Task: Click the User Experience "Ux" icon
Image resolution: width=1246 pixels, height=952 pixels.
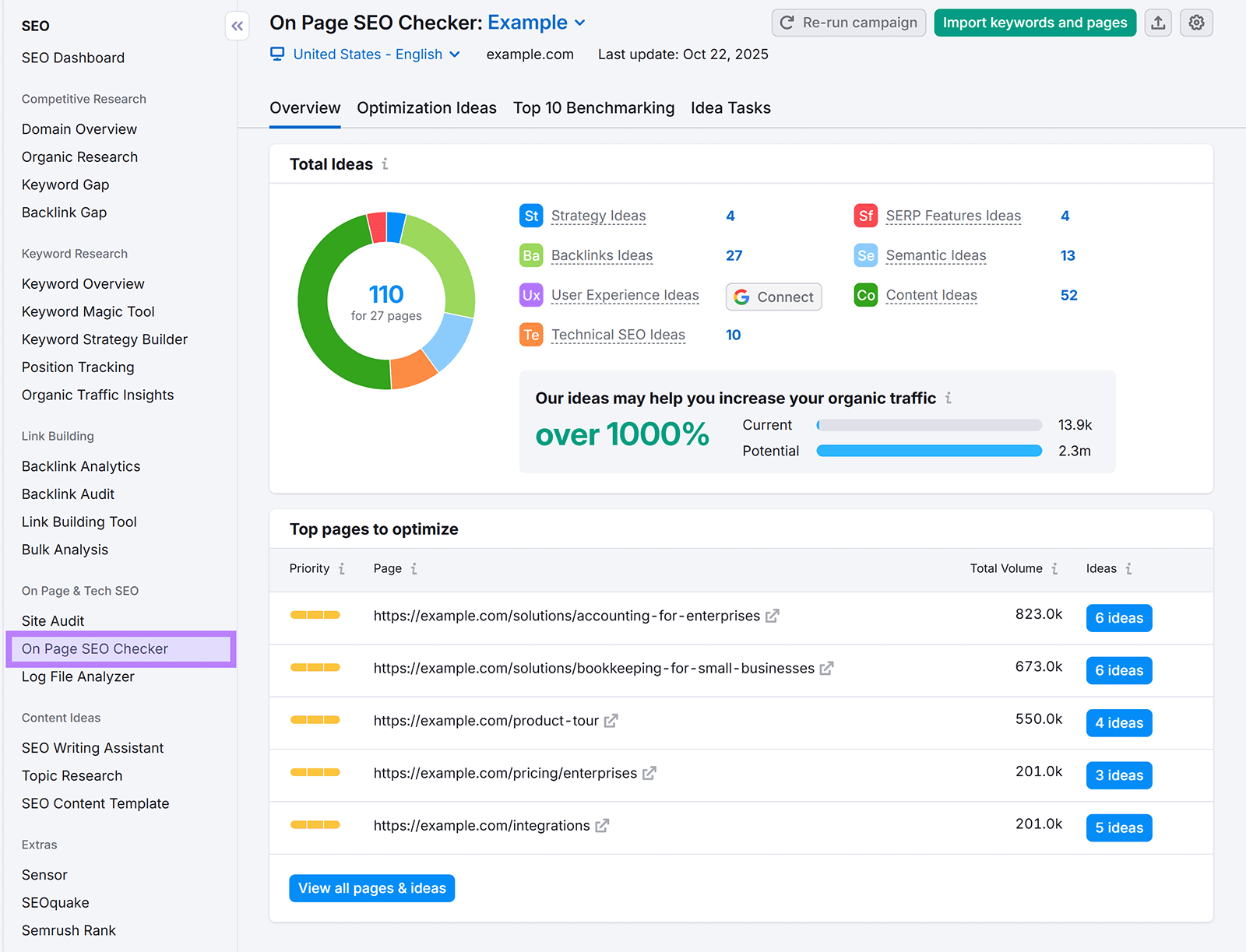Action: pos(530,295)
